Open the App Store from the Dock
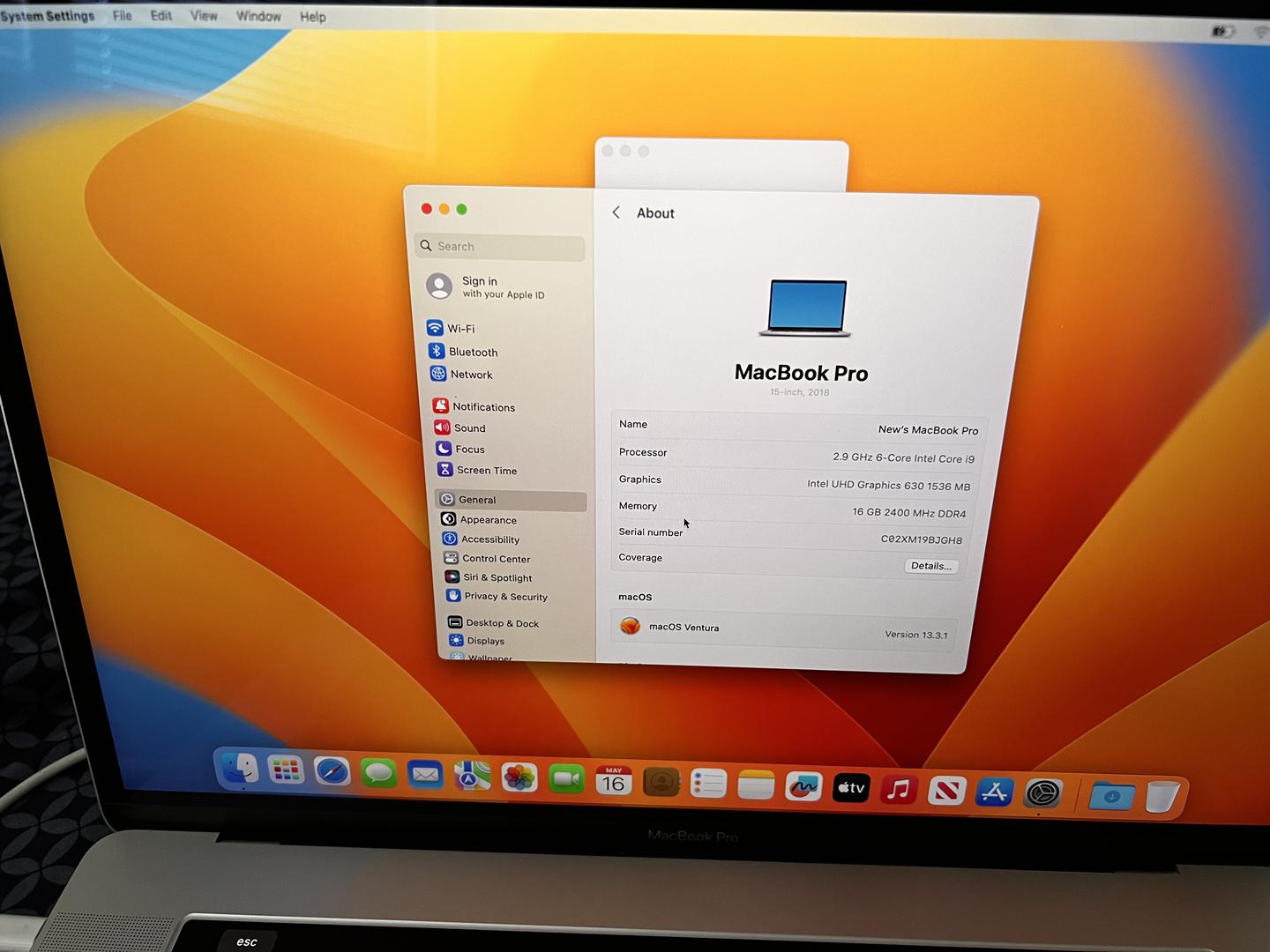Viewport: 1270px width, 952px height. point(994,792)
